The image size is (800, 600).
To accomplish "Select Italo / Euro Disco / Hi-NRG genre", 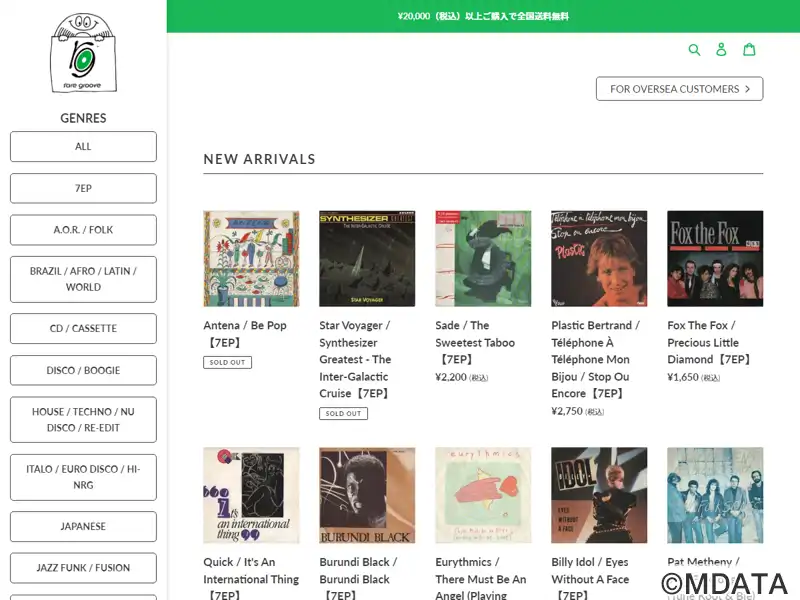I will (83, 477).
